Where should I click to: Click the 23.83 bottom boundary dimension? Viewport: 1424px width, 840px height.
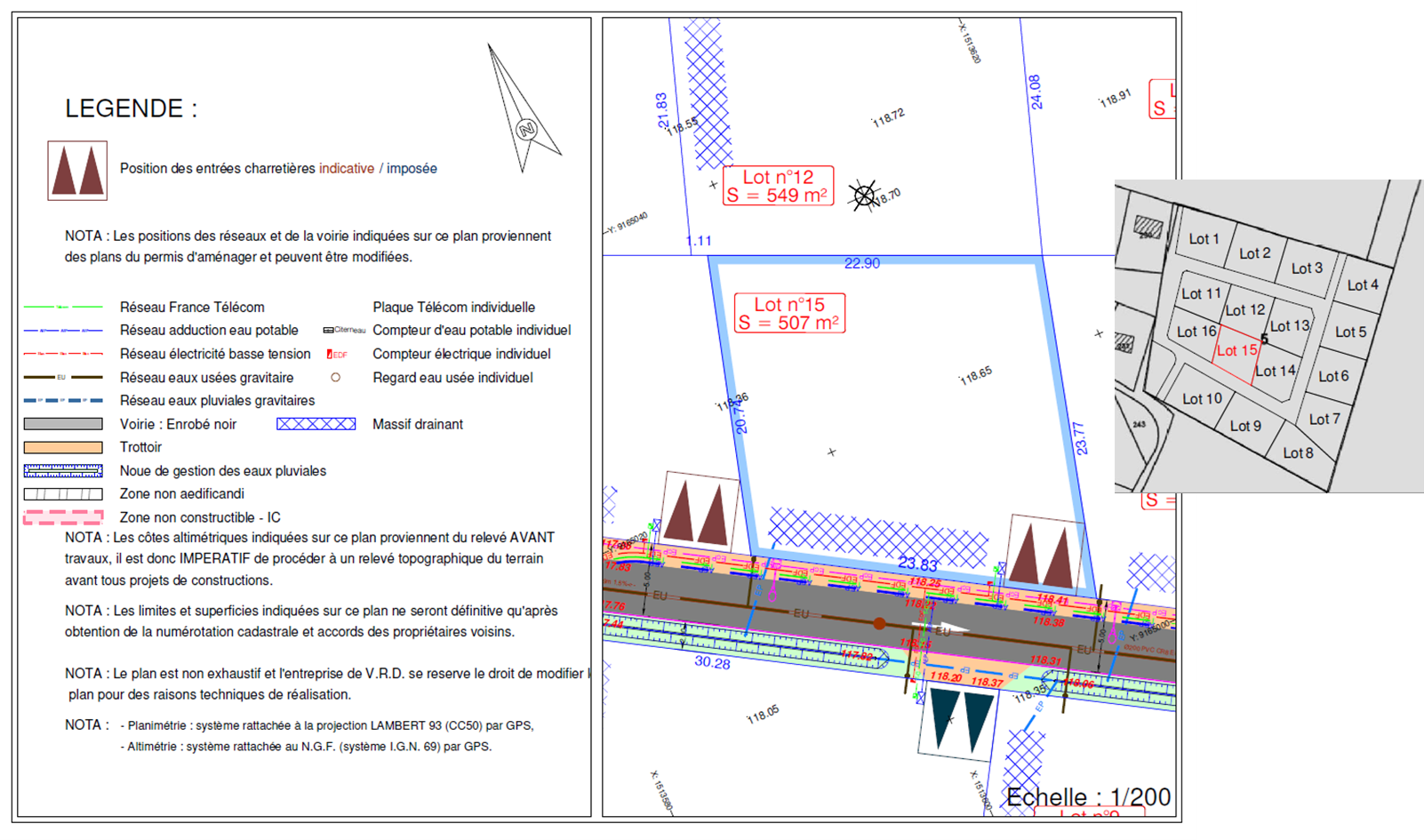[x=917, y=564]
